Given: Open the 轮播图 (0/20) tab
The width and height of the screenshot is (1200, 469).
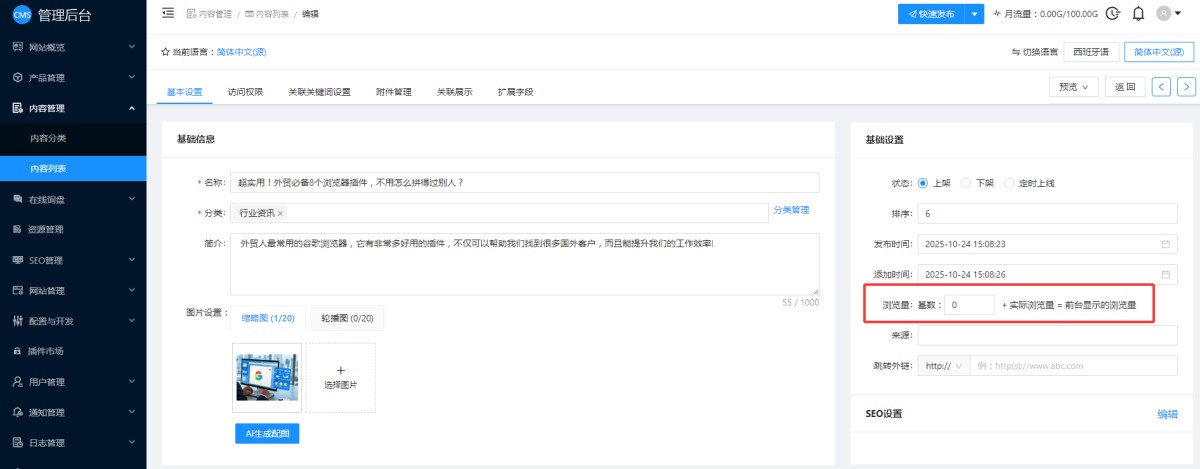Looking at the screenshot, I should pos(347,318).
